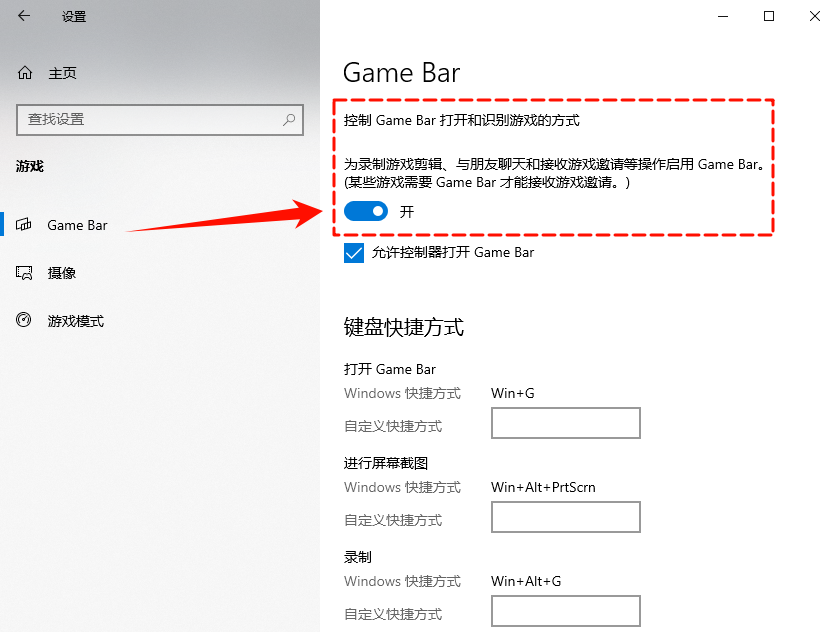Focus the 查找设置 search box

tap(160, 120)
